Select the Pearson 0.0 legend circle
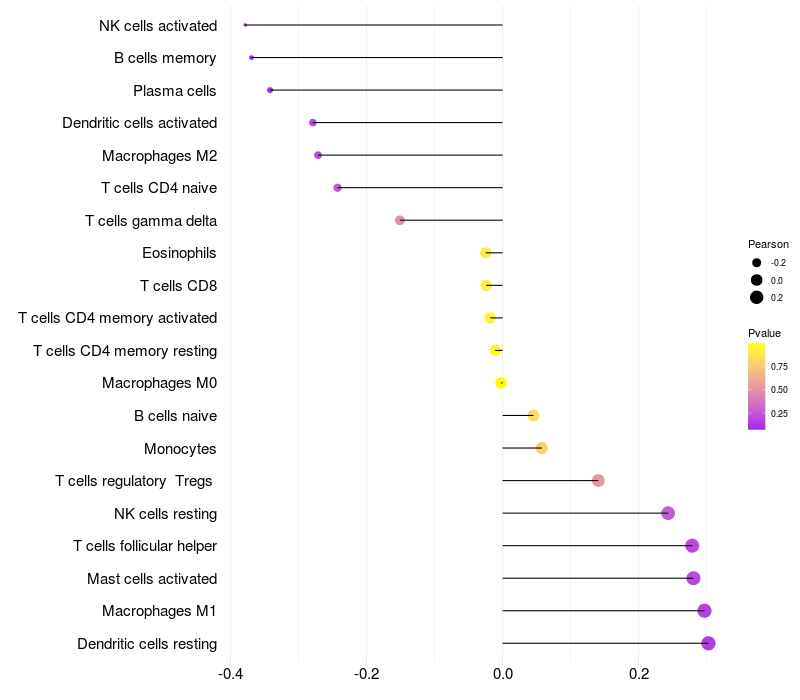 point(757,280)
